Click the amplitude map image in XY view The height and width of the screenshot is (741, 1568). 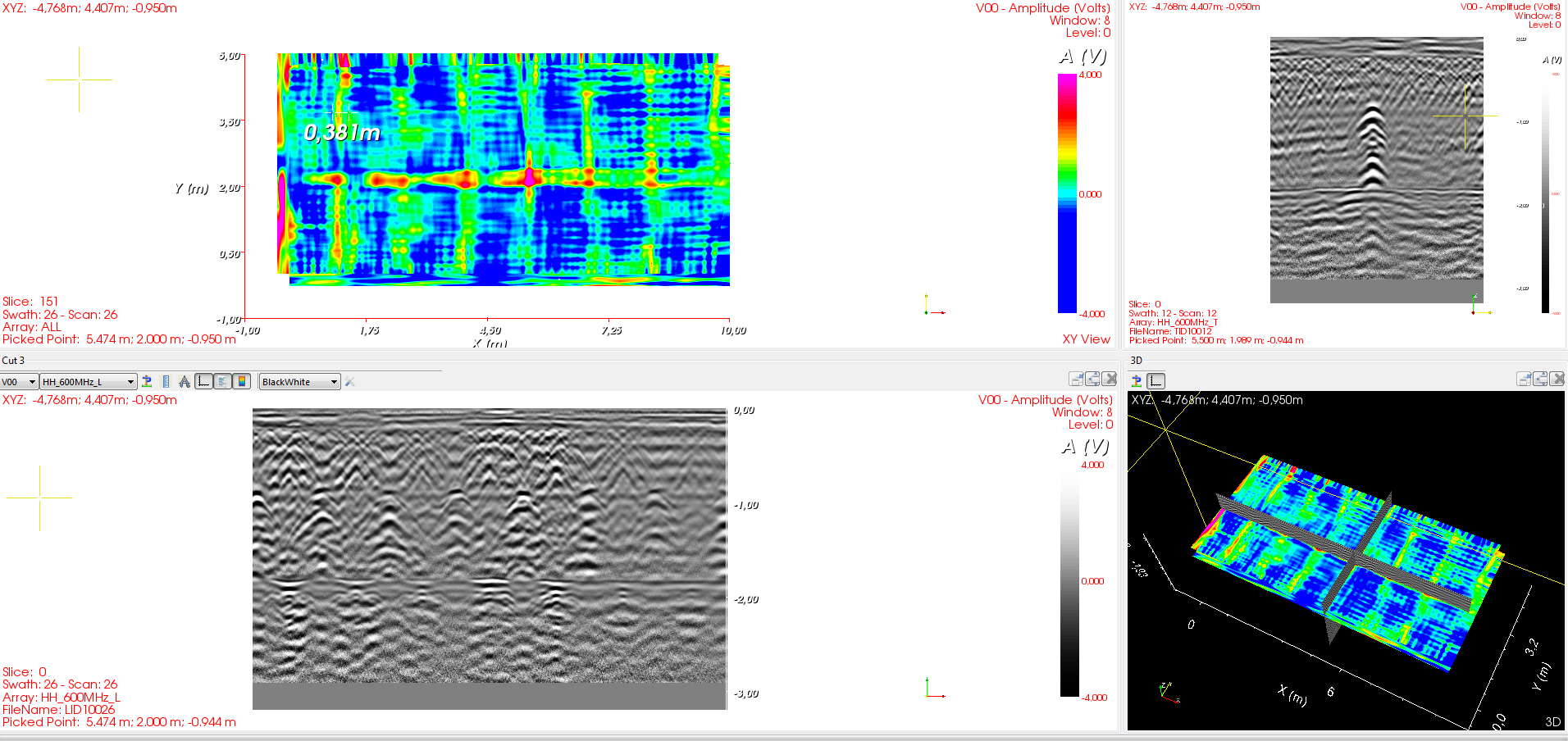[x=504, y=170]
